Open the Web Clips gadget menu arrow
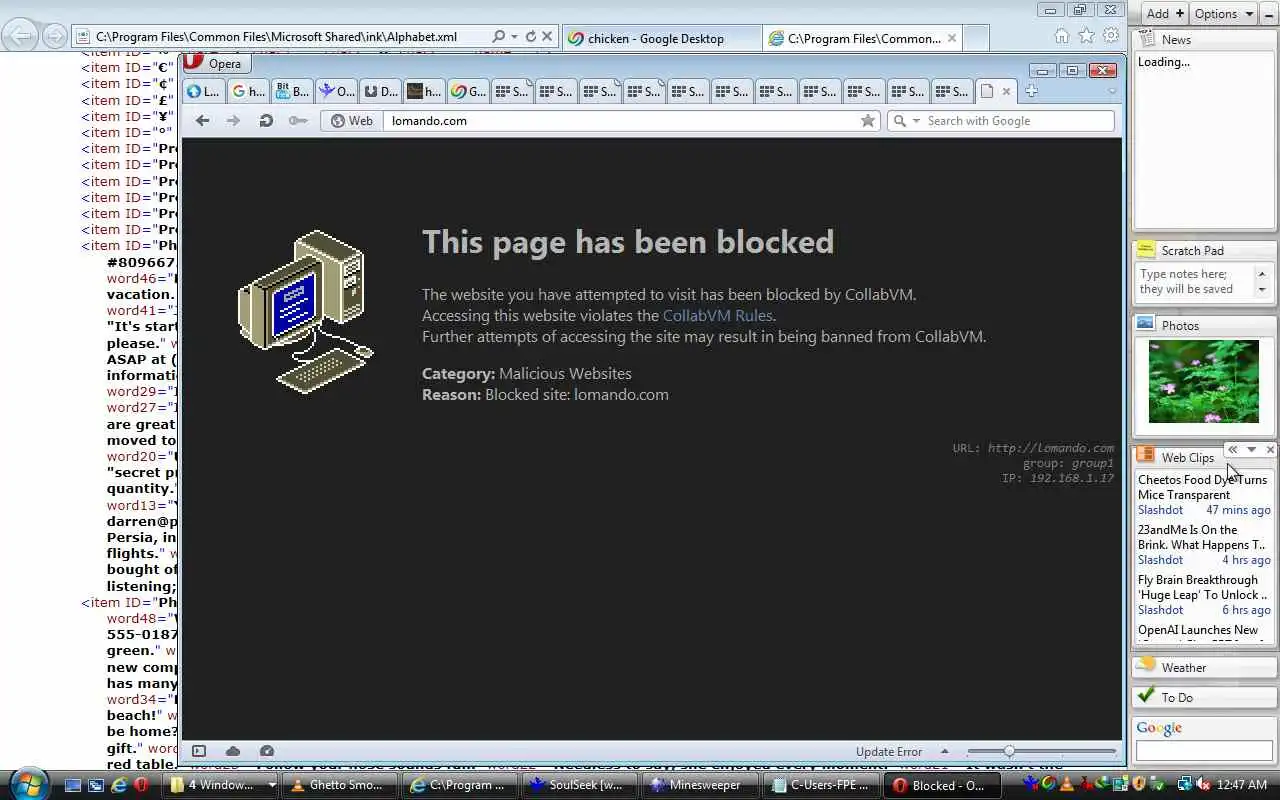 point(1251,450)
